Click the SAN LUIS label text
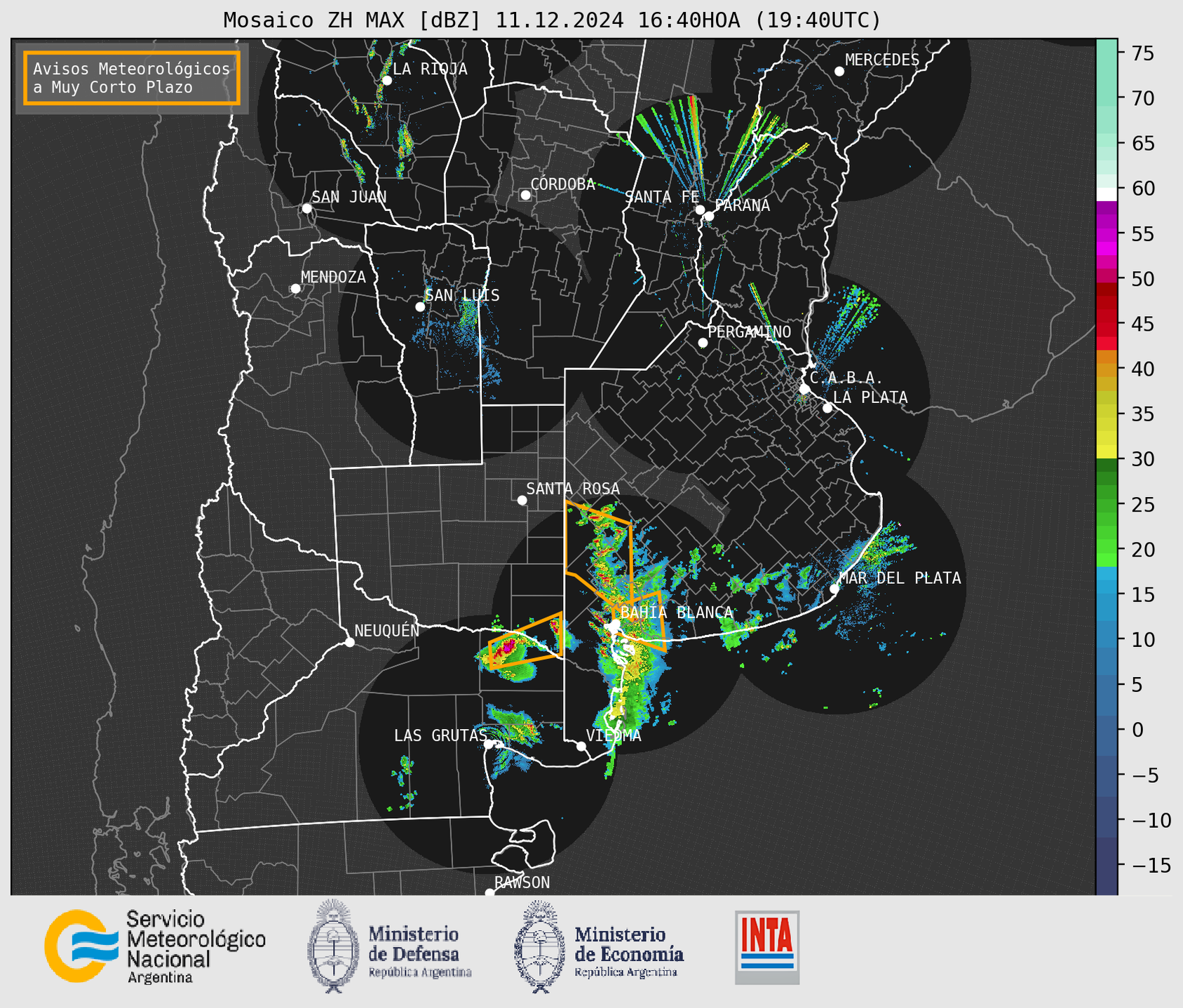 click(x=462, y=295)
